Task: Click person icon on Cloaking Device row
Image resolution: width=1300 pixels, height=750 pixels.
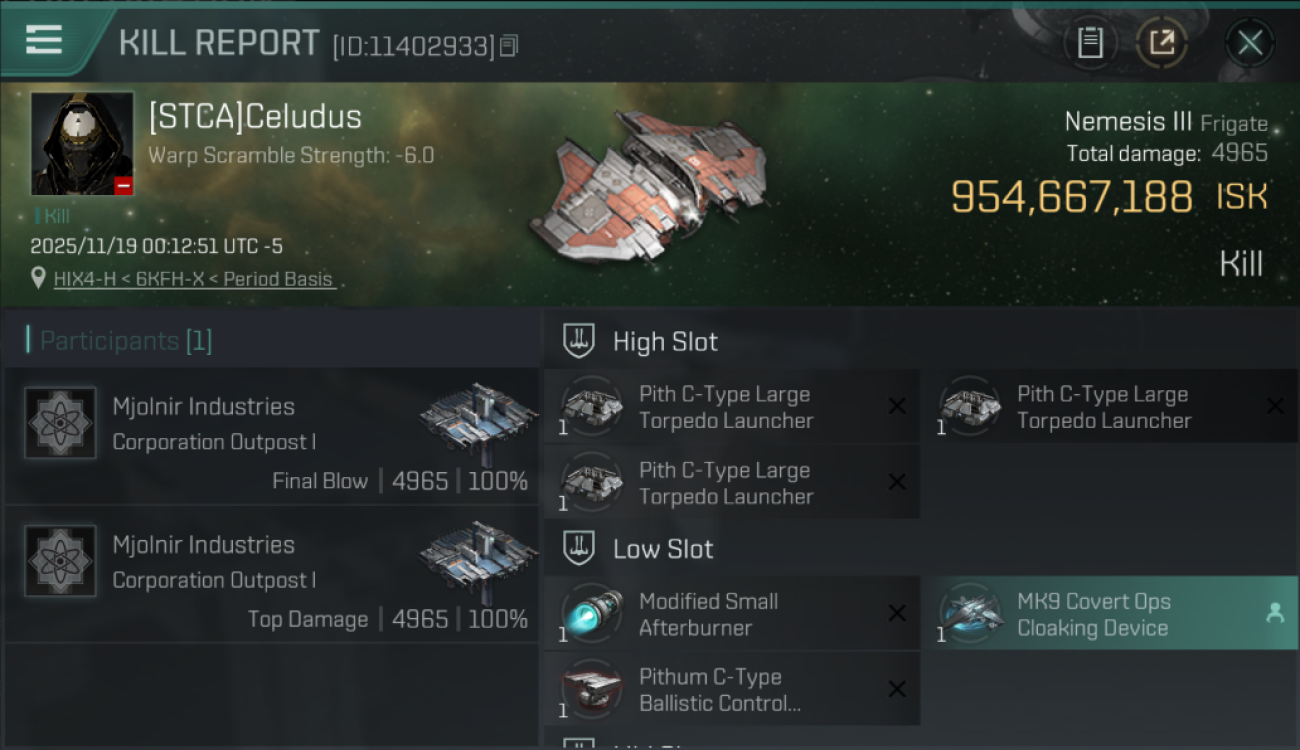Action: (1275, 614)
